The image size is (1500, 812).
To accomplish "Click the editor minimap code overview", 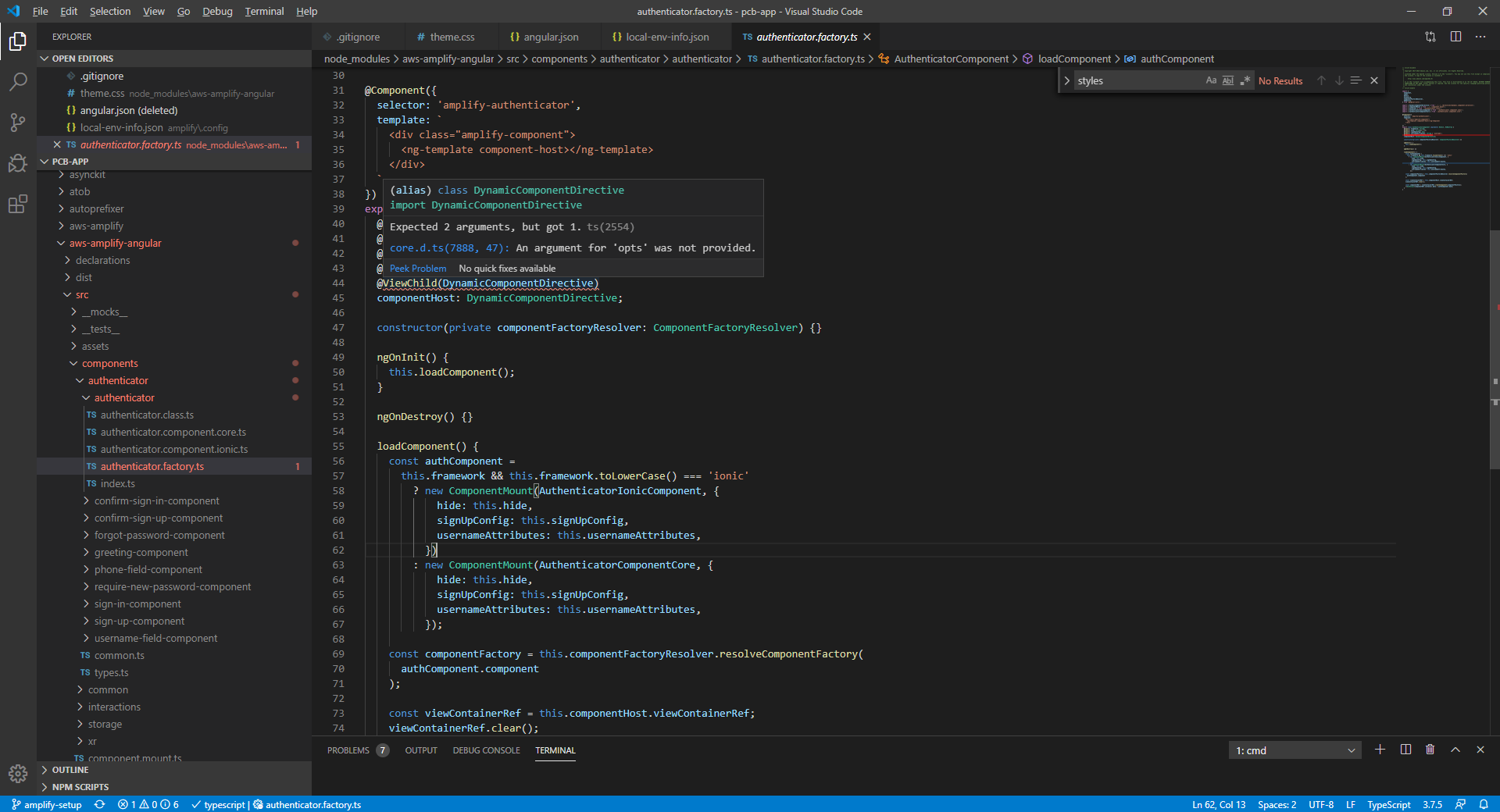I will (1445, 129).
